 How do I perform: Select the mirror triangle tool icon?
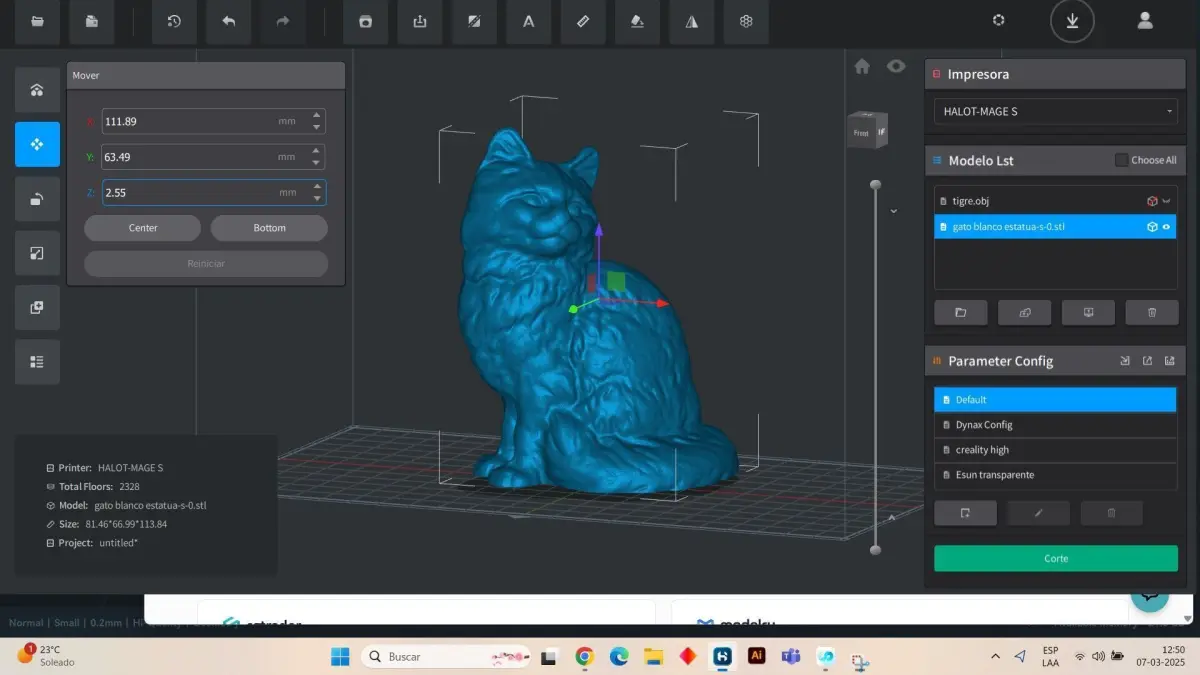[x=692, y=21]
